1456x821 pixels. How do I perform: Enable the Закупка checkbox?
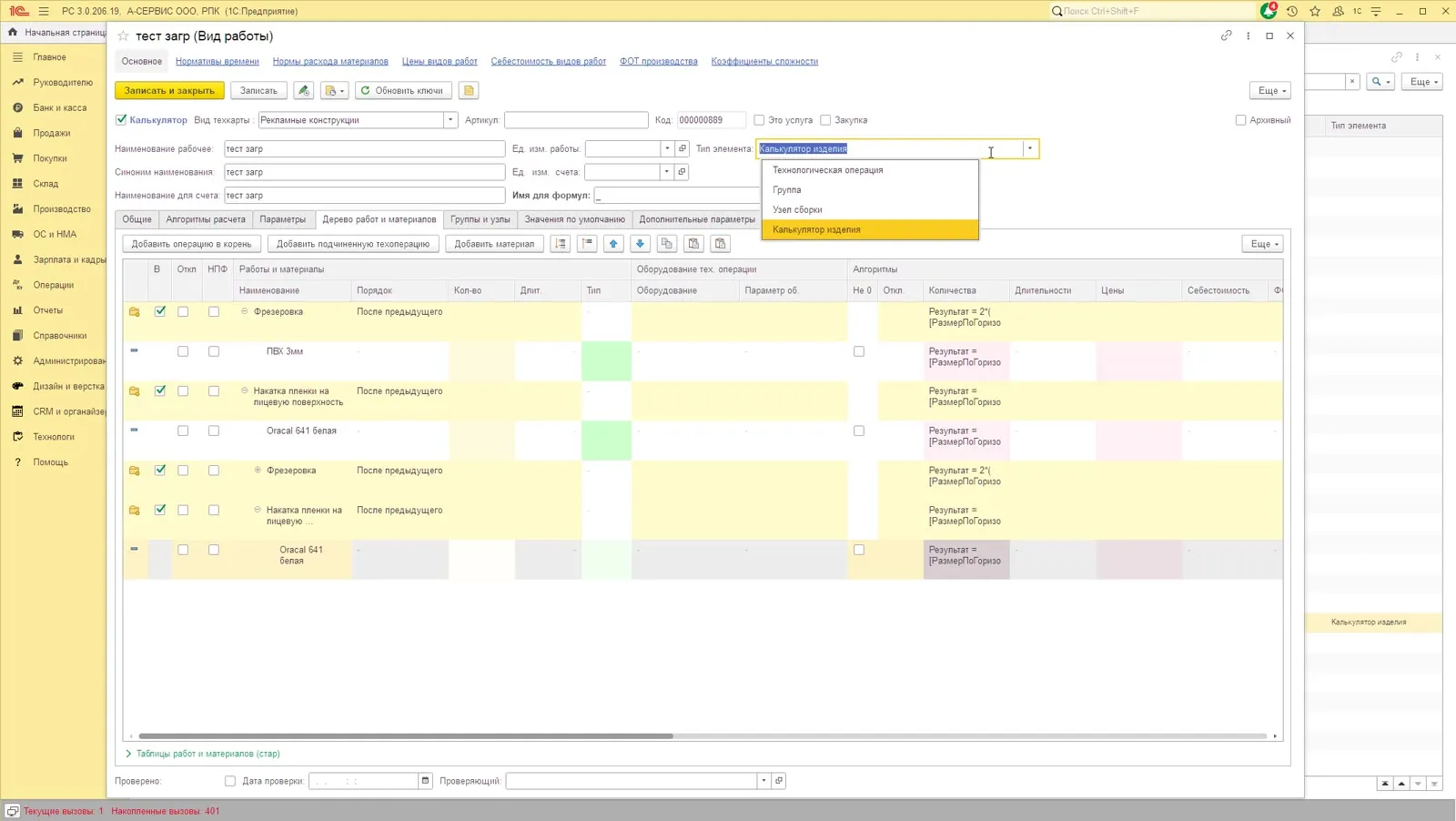(x=825, y=120)
